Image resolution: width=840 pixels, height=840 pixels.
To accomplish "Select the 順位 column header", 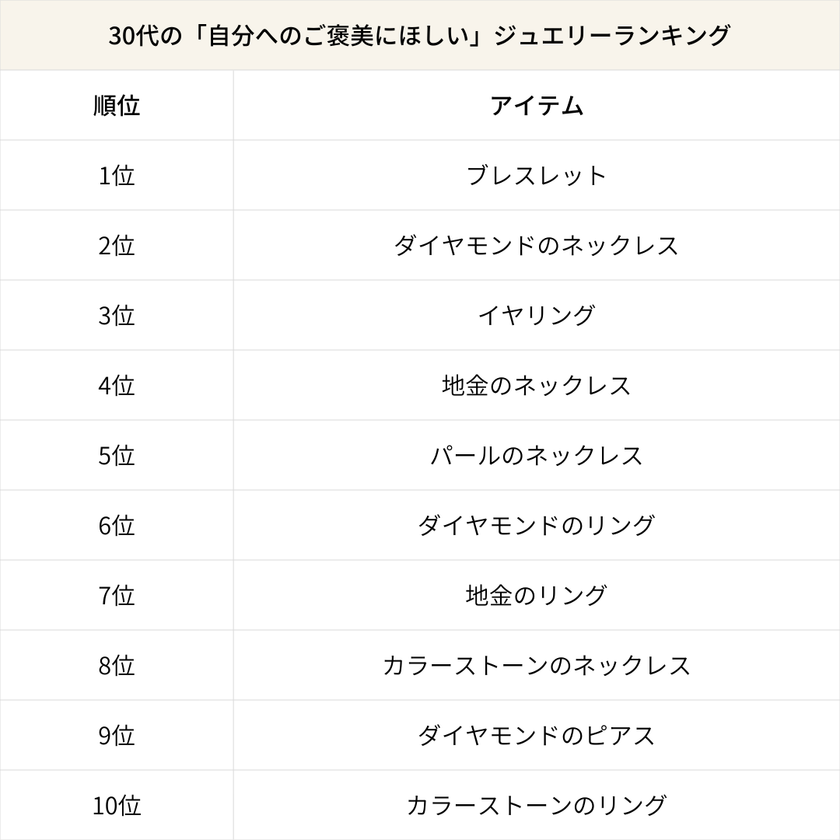I will [x=116, y=106].
